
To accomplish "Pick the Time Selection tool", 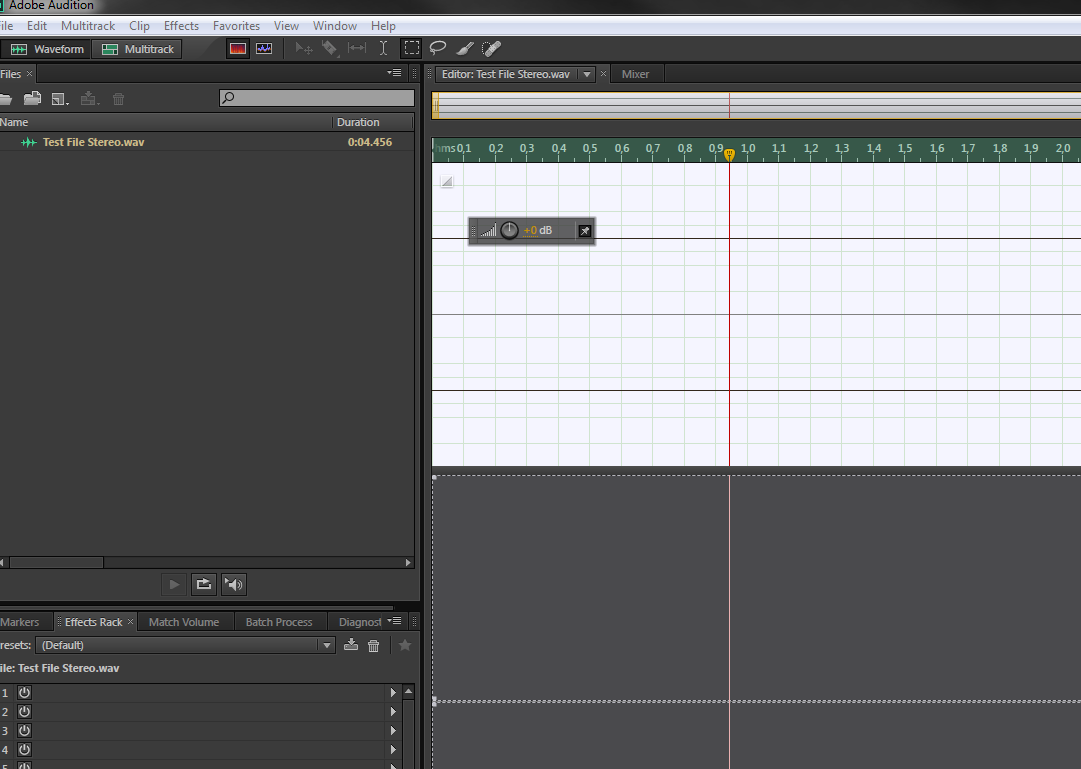I will (x=383, y=48).
